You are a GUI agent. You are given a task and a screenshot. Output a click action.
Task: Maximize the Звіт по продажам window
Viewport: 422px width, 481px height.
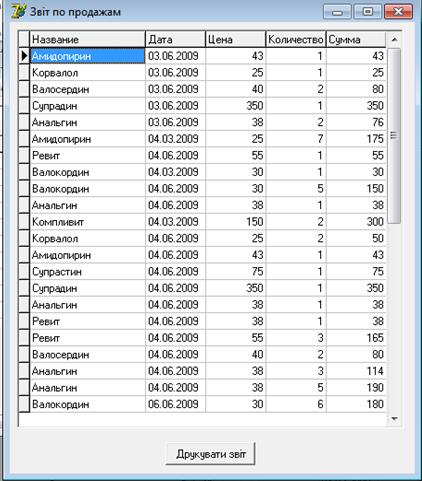pyautogui.click(x=367, y=12)
